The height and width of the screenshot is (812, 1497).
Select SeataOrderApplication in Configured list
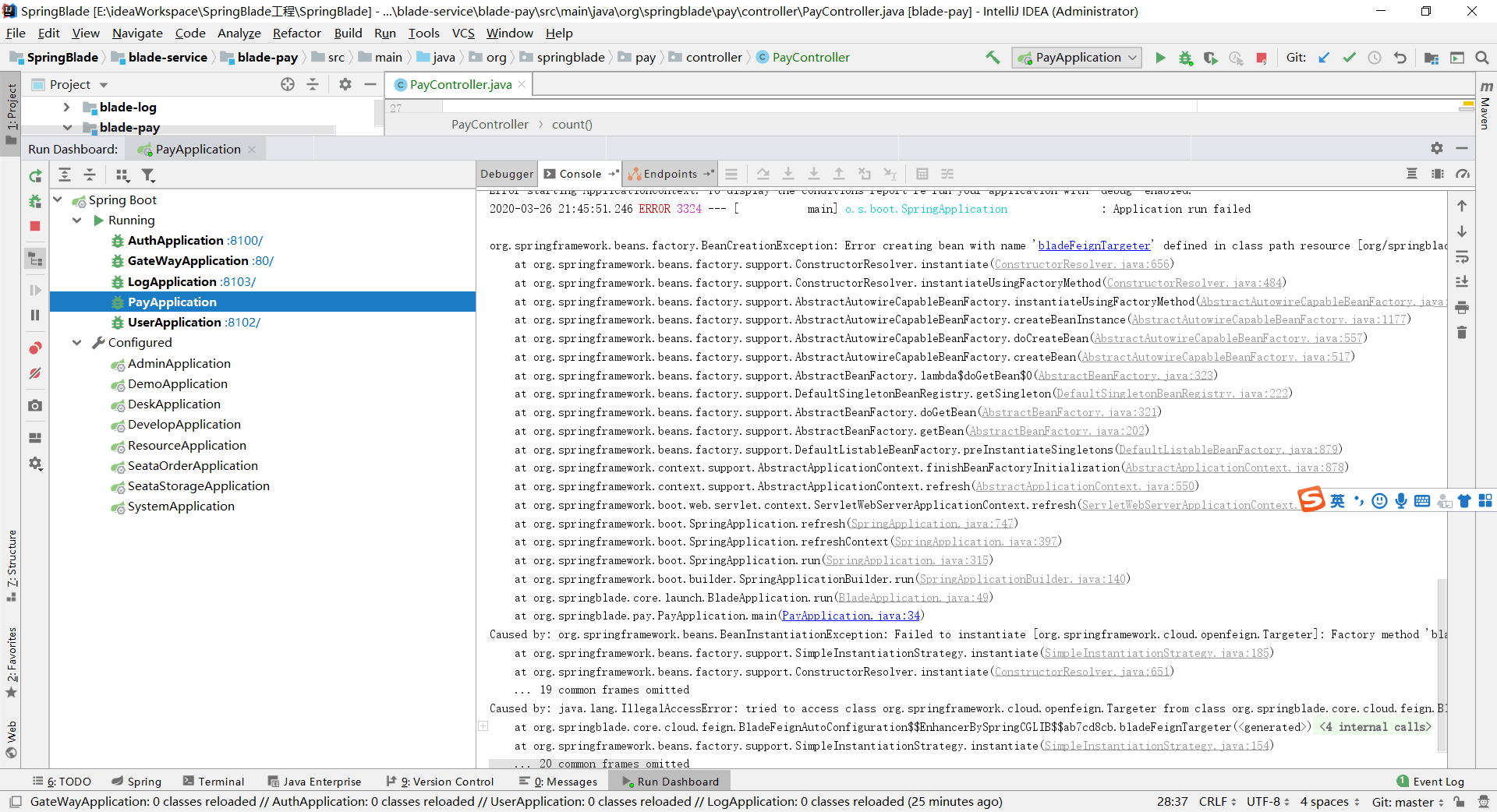pos(193,465)
